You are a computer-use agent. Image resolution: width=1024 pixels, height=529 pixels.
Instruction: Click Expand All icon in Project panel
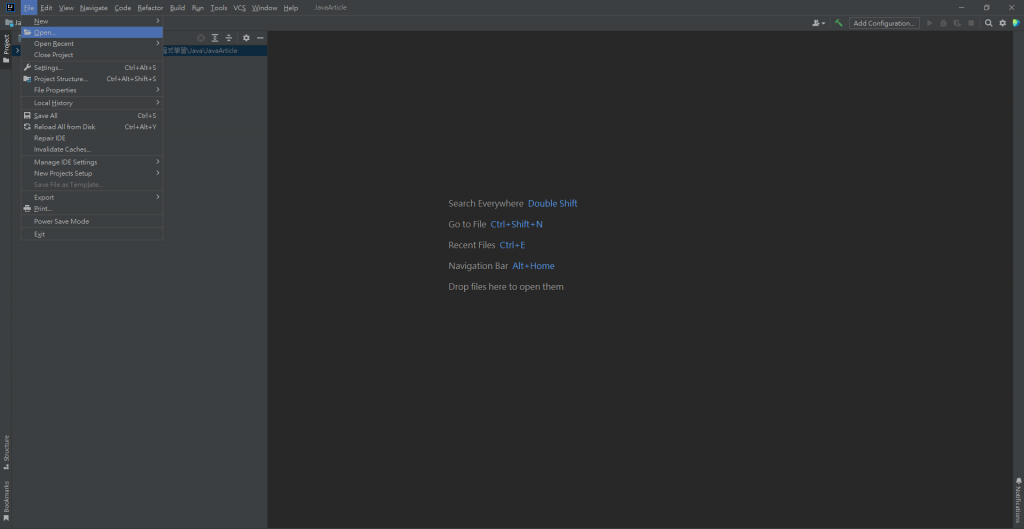[x=215, y=38]
